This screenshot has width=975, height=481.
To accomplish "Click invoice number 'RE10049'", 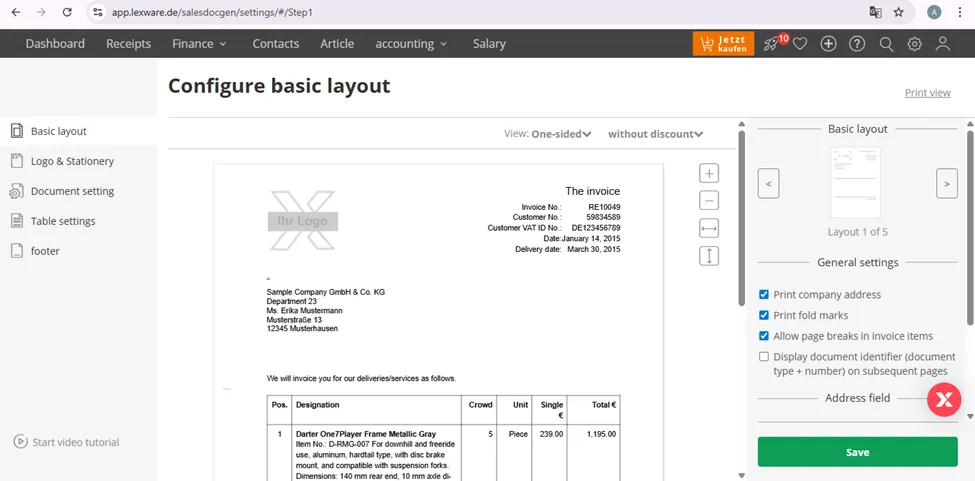I will (x=604, y=206).
